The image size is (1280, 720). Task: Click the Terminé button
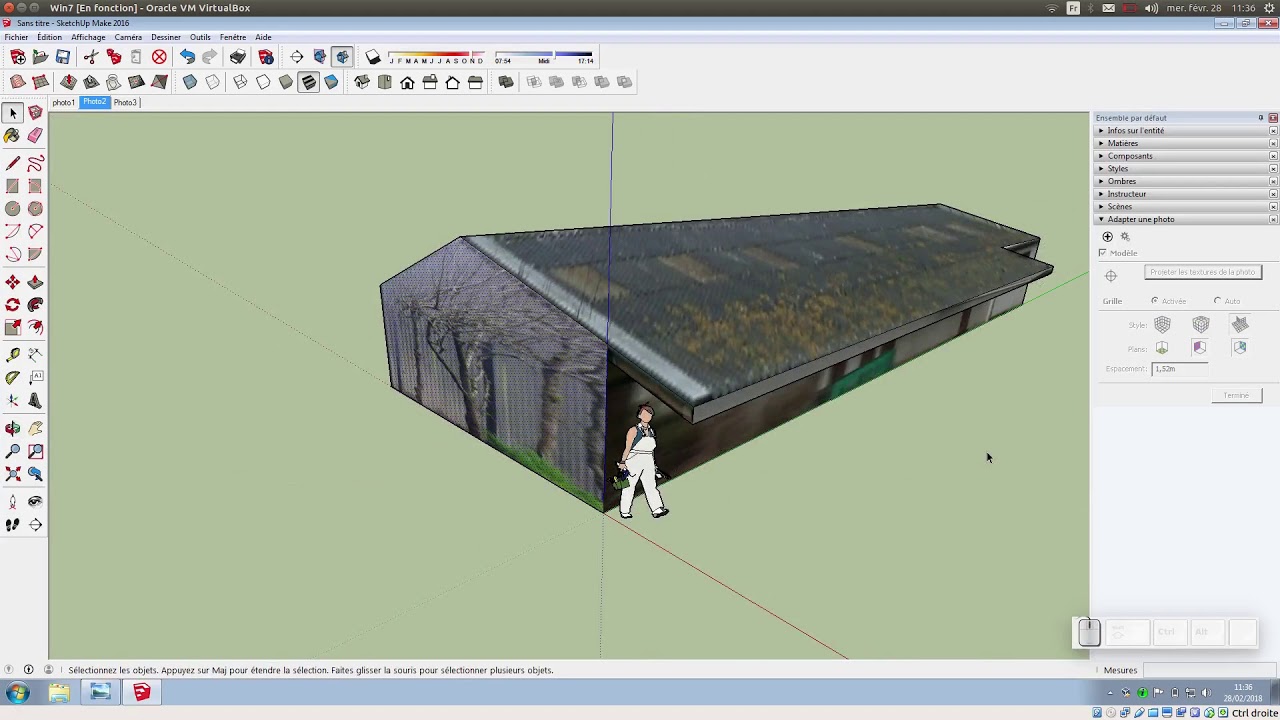1236,396
